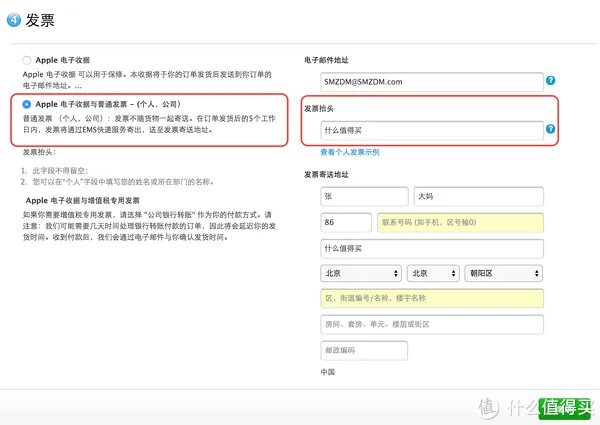Click the 联系号码 phone number field
Screen dimensions: 600x425
tap(460, 222)
